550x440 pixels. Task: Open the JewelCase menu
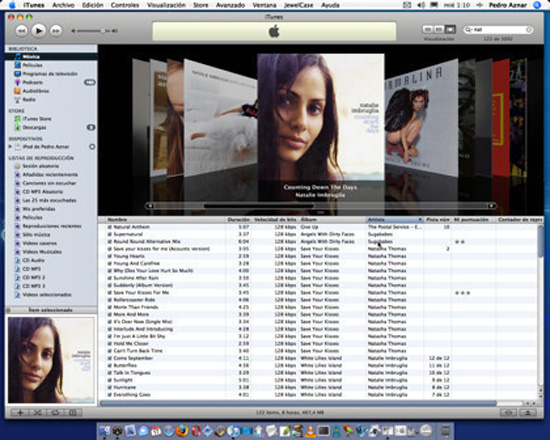[x=299, y=5]
